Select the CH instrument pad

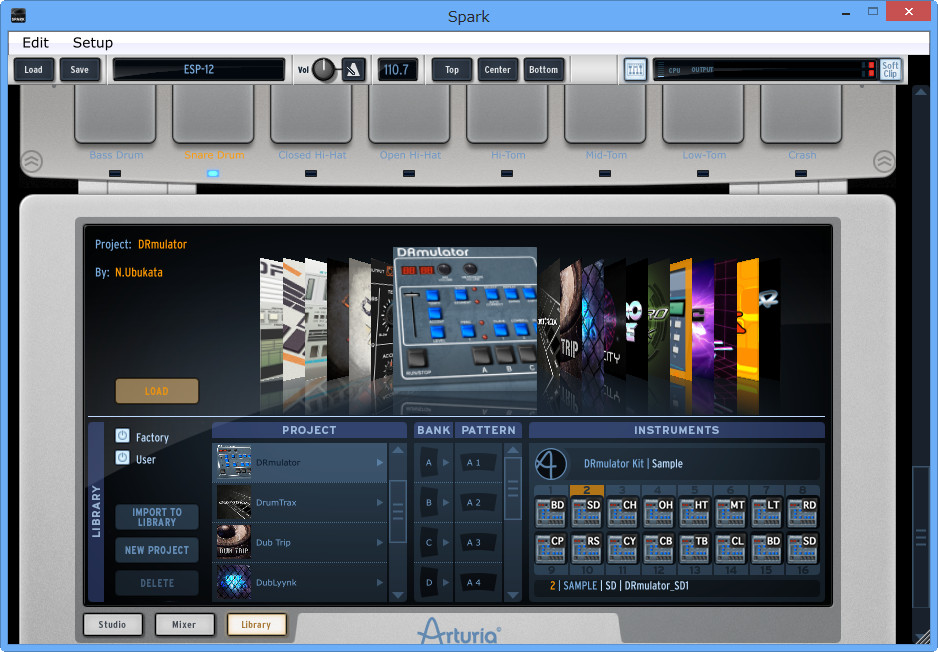622,513
